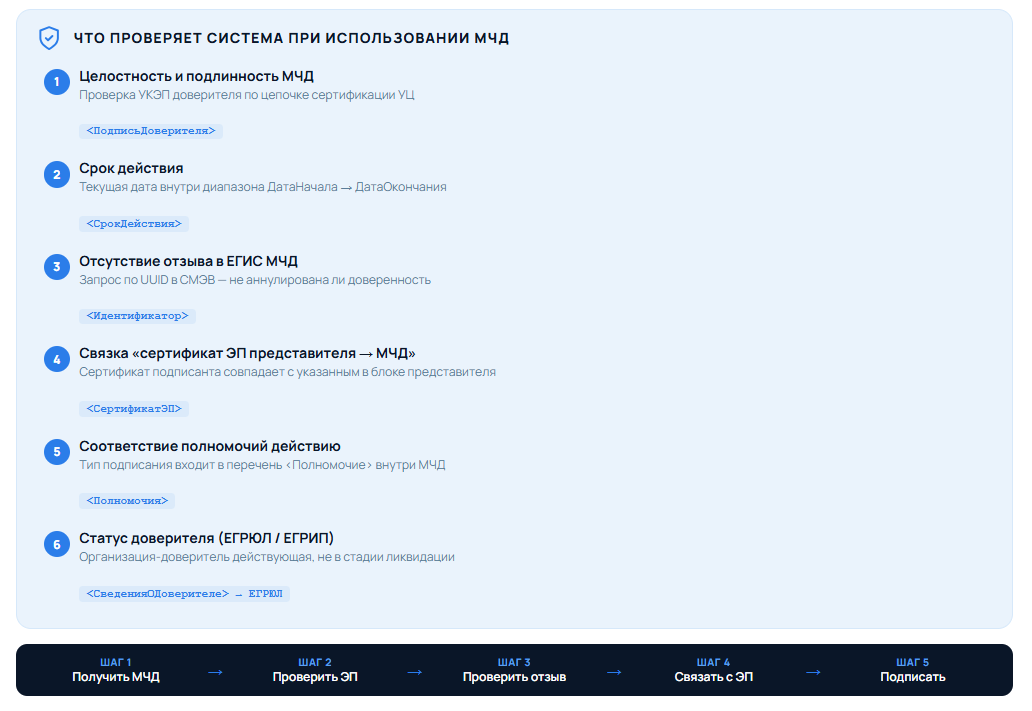Click the number 6 circle badge

coord(57,544)
